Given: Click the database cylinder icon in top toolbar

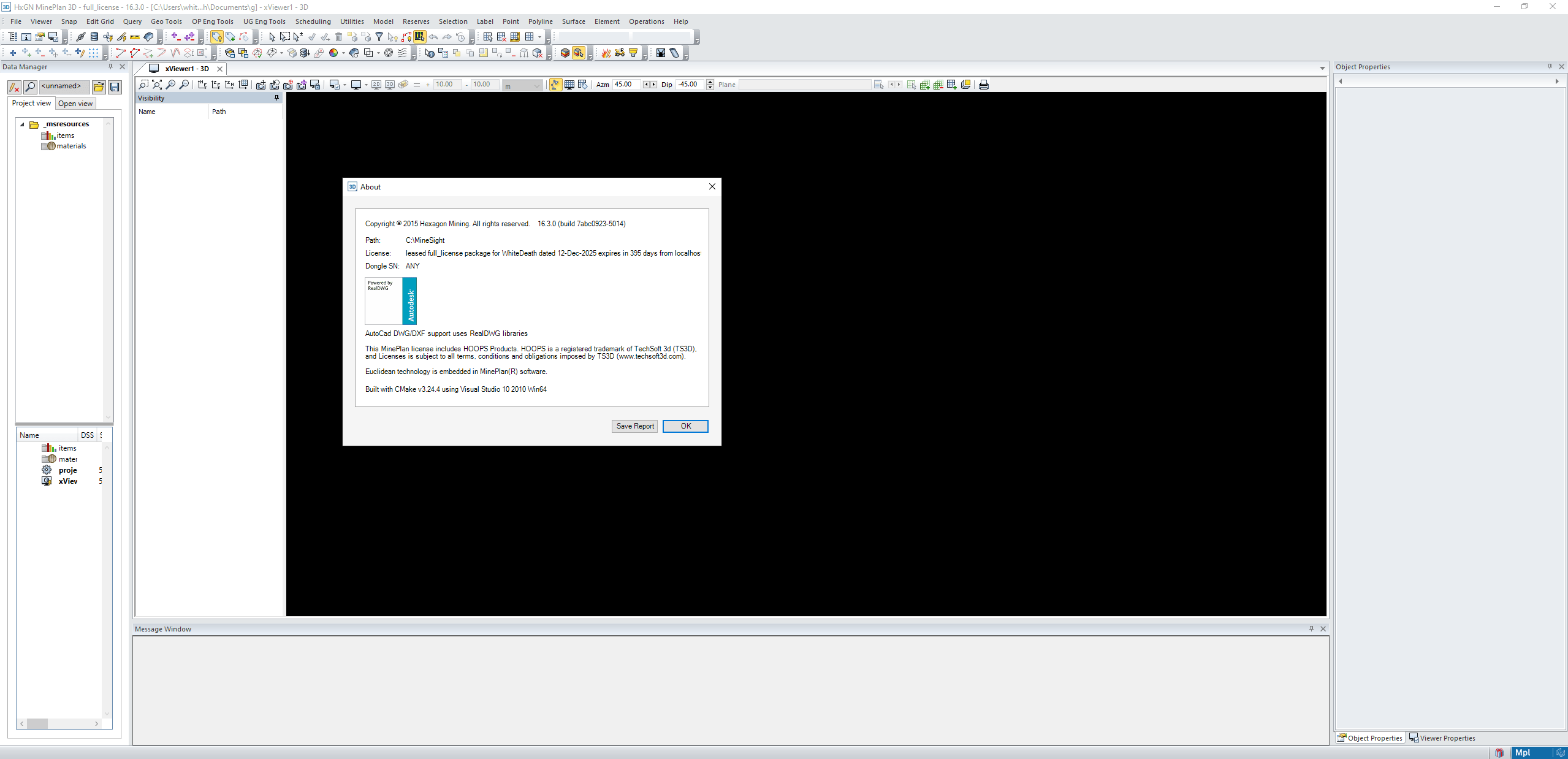Looking at the screenshot, I should 94,37.
